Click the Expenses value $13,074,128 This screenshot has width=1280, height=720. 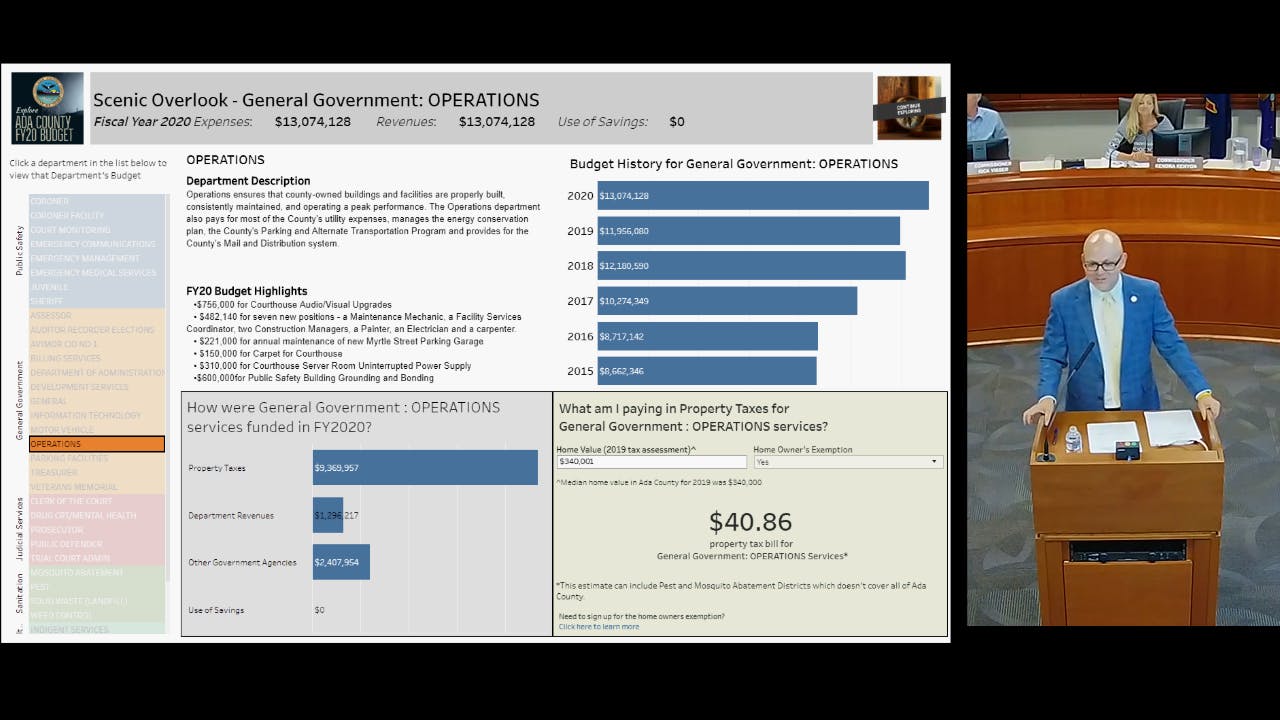click(313, 122)
